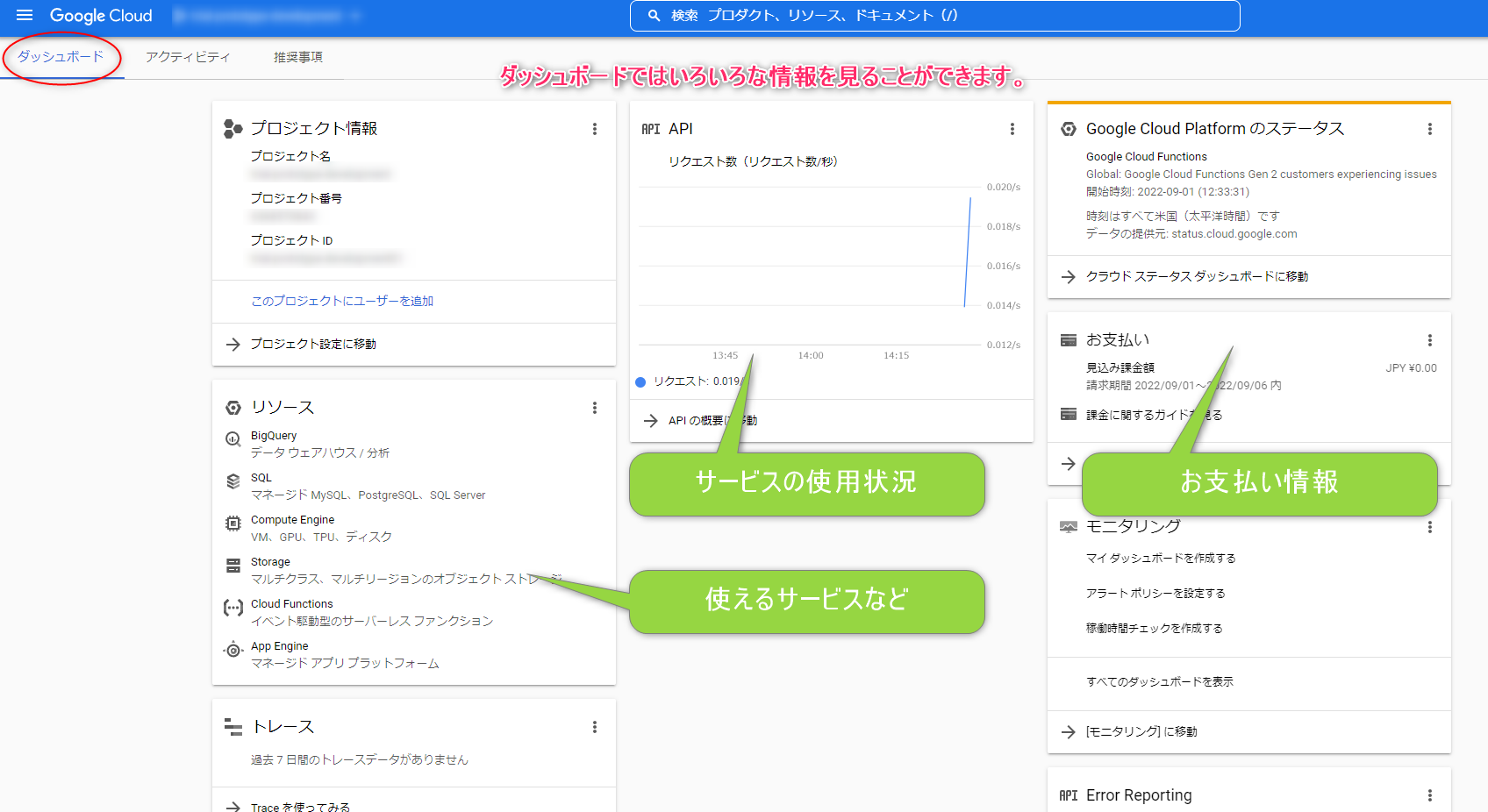Click the Error Reporting API icon
Image resolution: width=1488 pixels, height=812 pixels.
pyautogui.click(x=1067, y=794)
